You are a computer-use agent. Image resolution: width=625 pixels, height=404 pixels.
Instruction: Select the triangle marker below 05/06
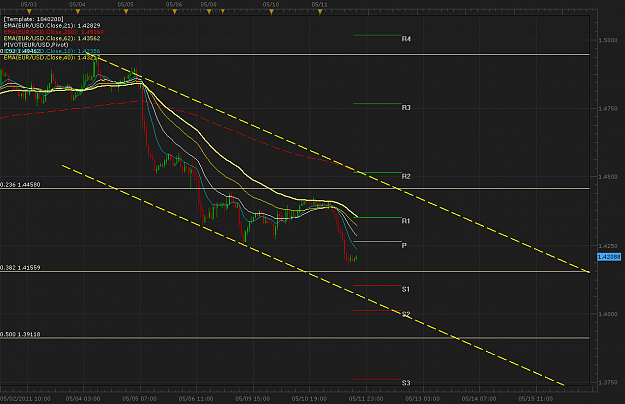(x=175, y=12)
